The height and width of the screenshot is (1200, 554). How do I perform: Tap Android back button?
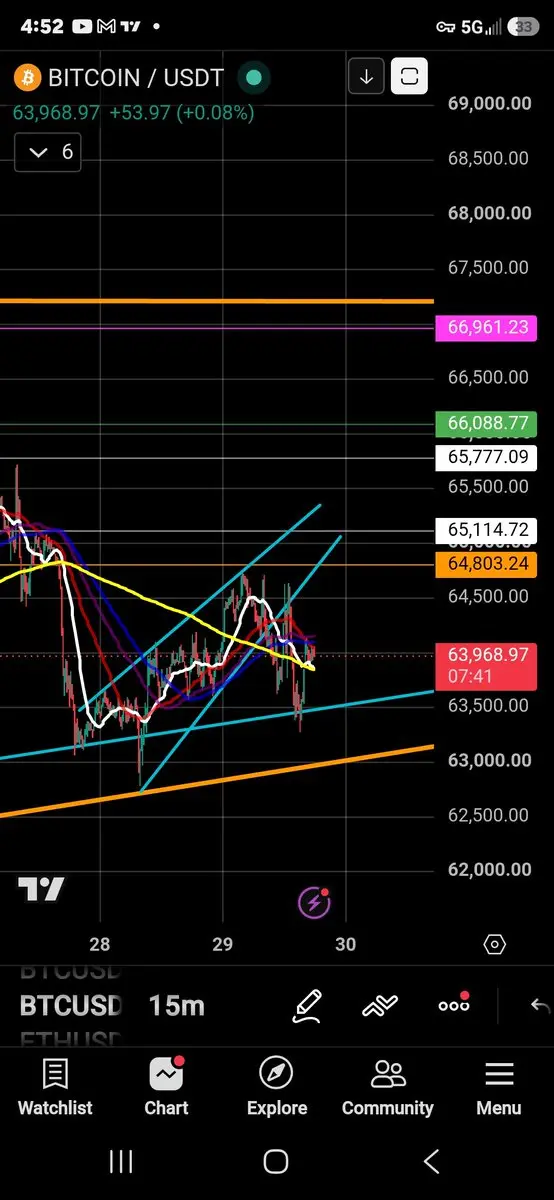click(x=432, y=1161)
